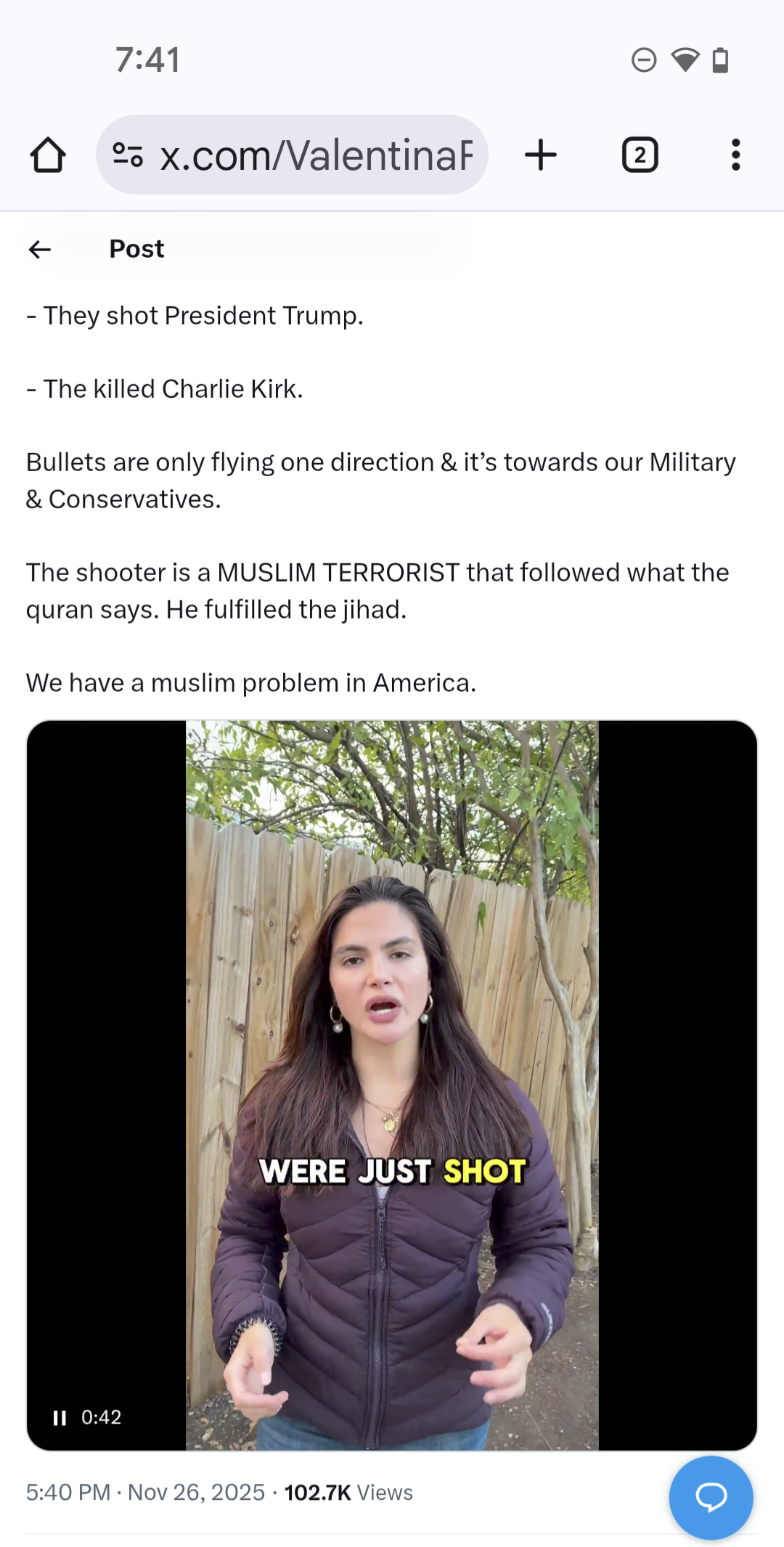Open the tab switcher showing 2 tabs
Screen dimensions: 784x1547
tap(640, 155)
